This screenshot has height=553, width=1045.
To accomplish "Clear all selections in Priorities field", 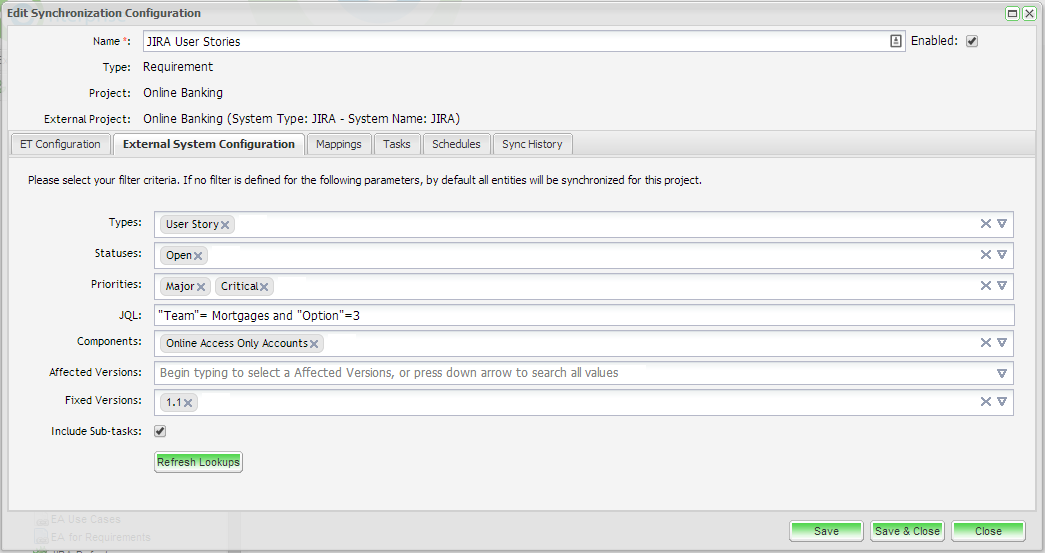I will point(985,286).
